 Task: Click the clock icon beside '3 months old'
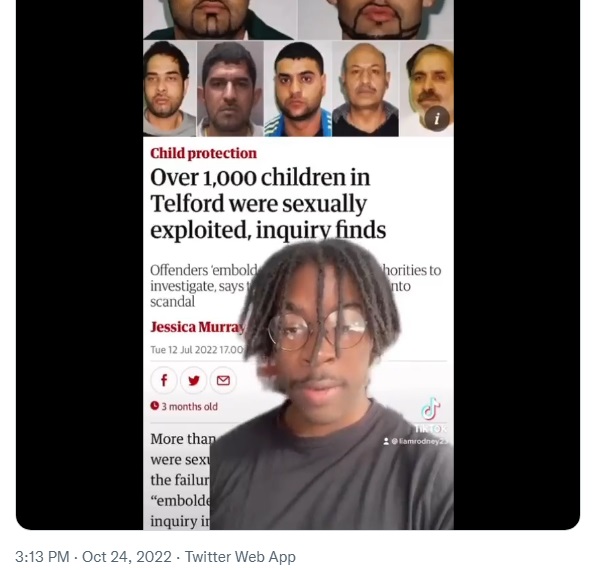tap(155, 406)
